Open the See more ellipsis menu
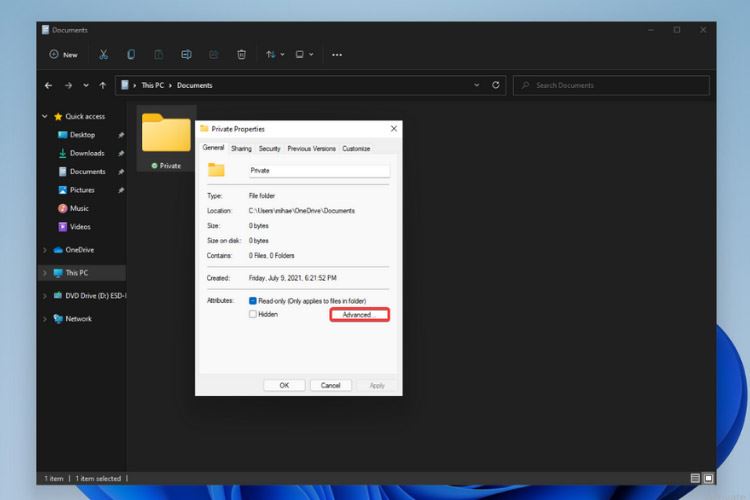This screenshot has height=500, width=750. [337, 54]
